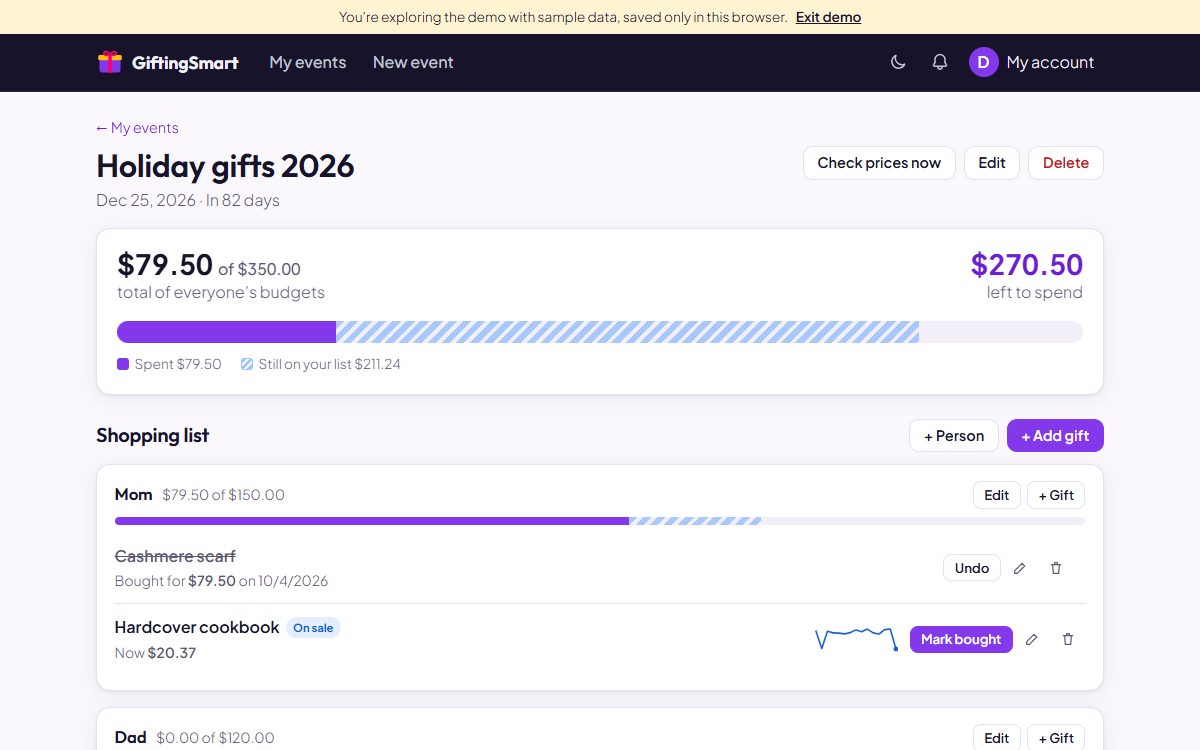
Task: Edit Dad's budget section
Action: coord(997,738)
